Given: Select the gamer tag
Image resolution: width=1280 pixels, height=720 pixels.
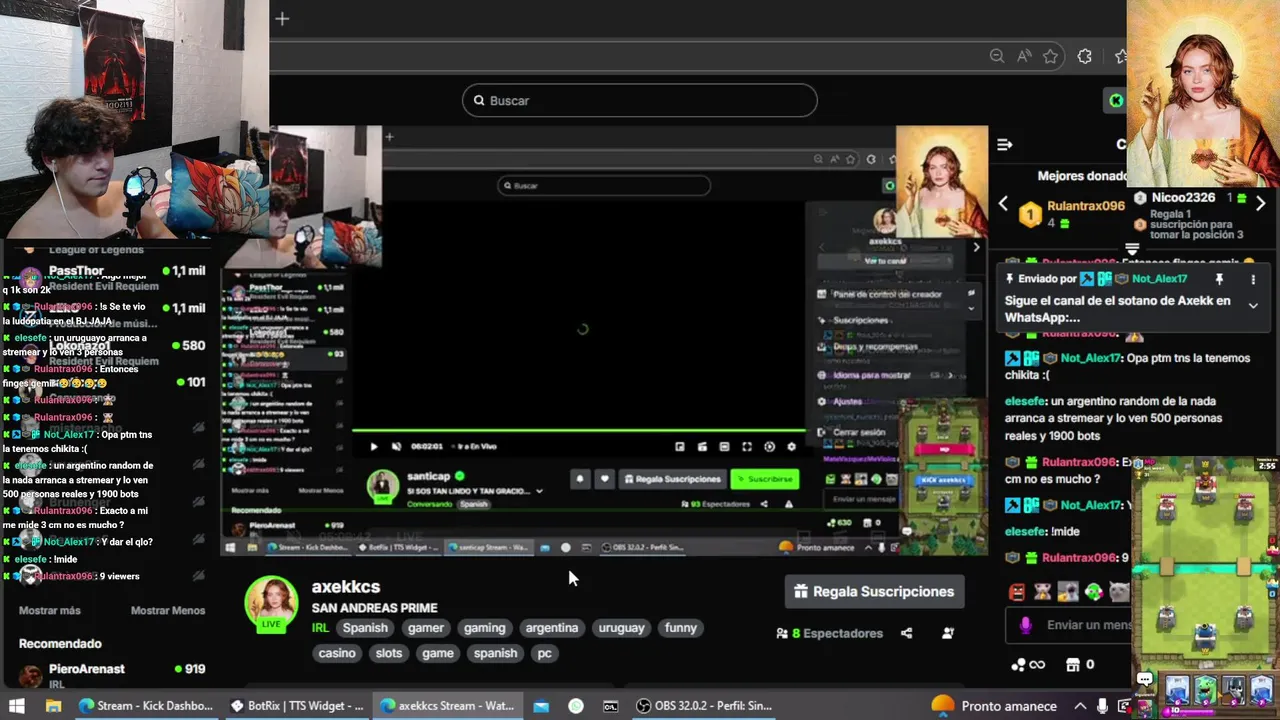Looking at the screenshot, I should tap(425, 628).
